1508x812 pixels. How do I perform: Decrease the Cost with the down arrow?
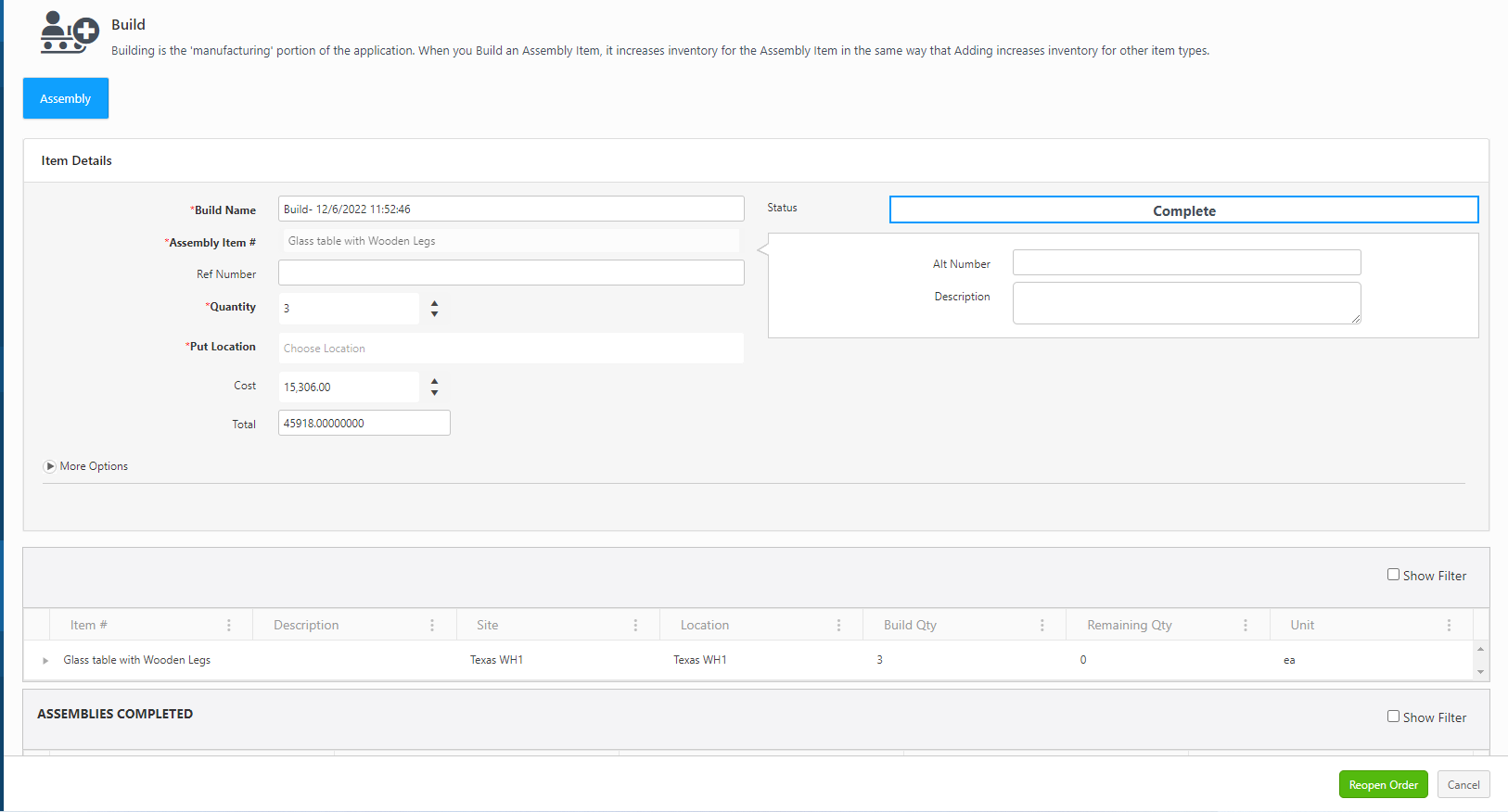click(434, 393)
